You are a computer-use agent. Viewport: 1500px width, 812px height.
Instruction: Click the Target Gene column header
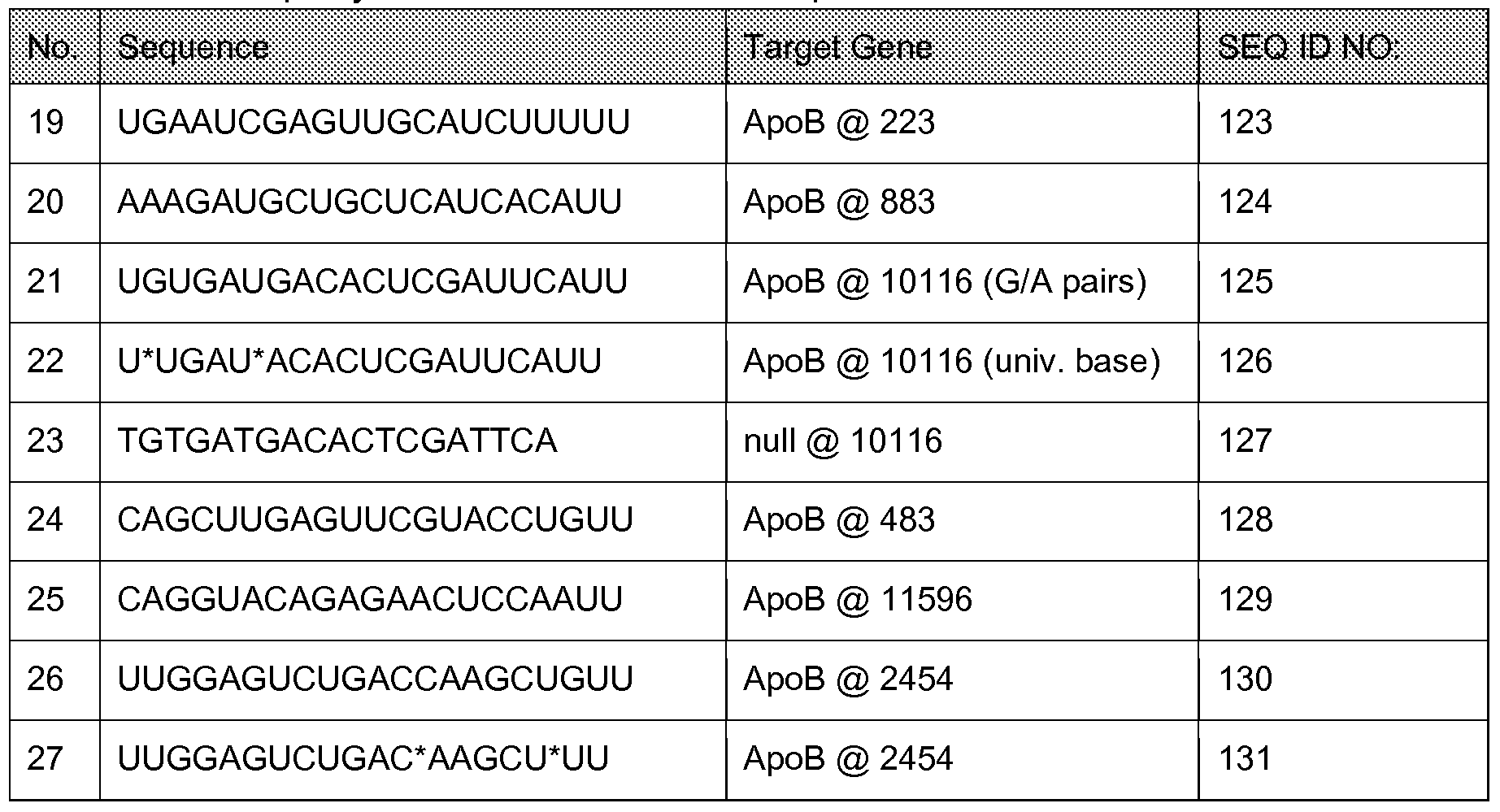point(837,48)
